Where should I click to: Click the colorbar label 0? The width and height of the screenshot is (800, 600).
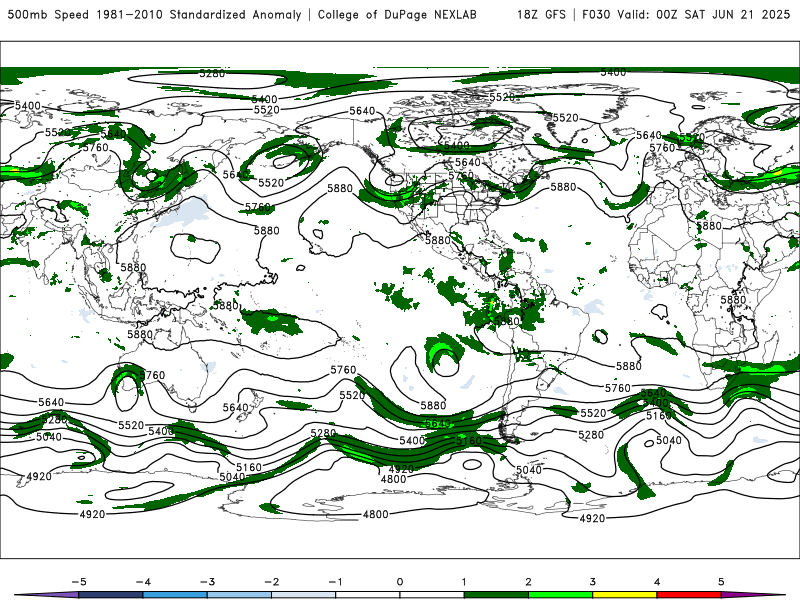(x=400, y=582)
